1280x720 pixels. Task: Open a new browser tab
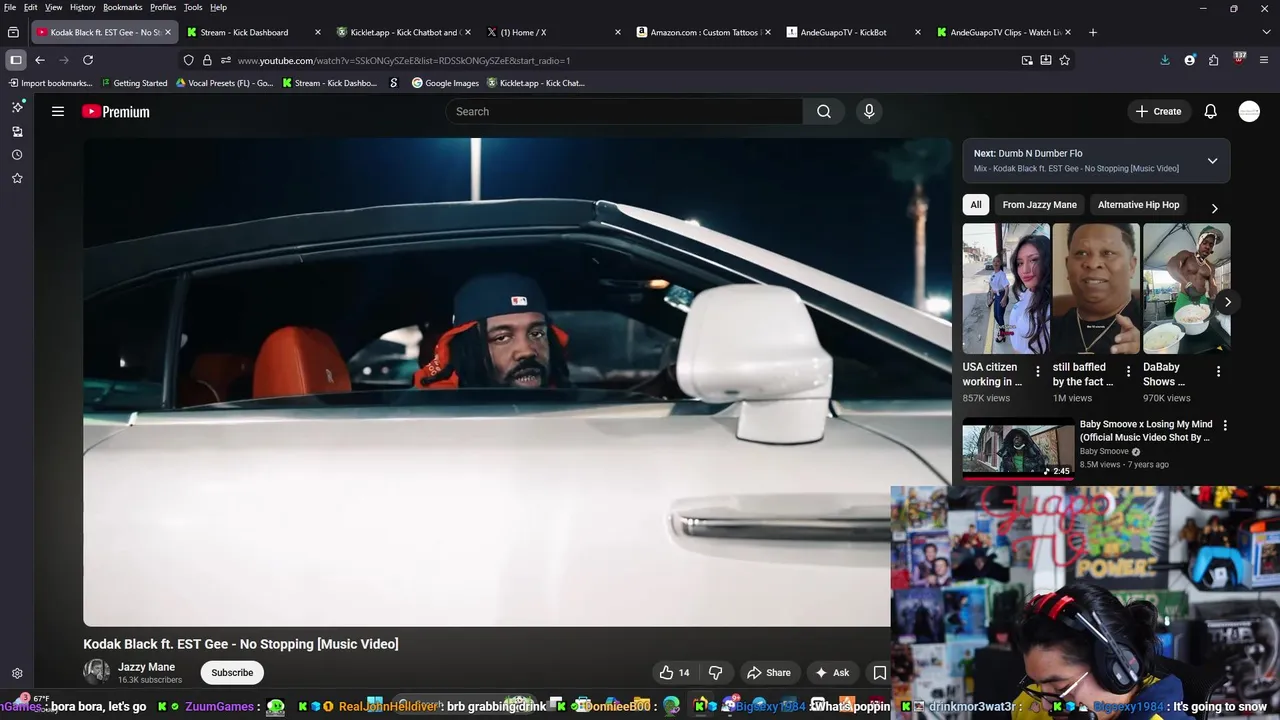(x=1092, y=32)
